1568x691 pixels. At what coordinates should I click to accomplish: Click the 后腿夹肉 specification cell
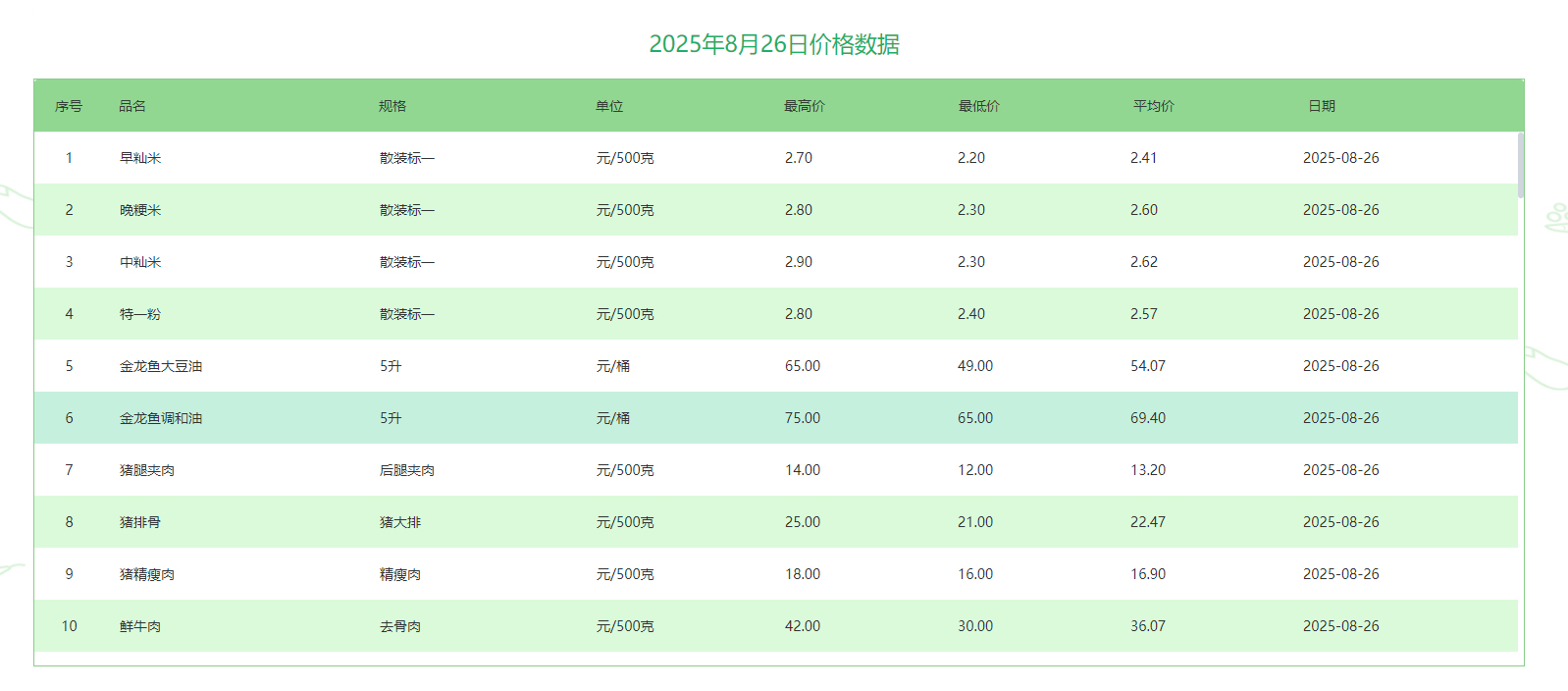click(407, 470)
